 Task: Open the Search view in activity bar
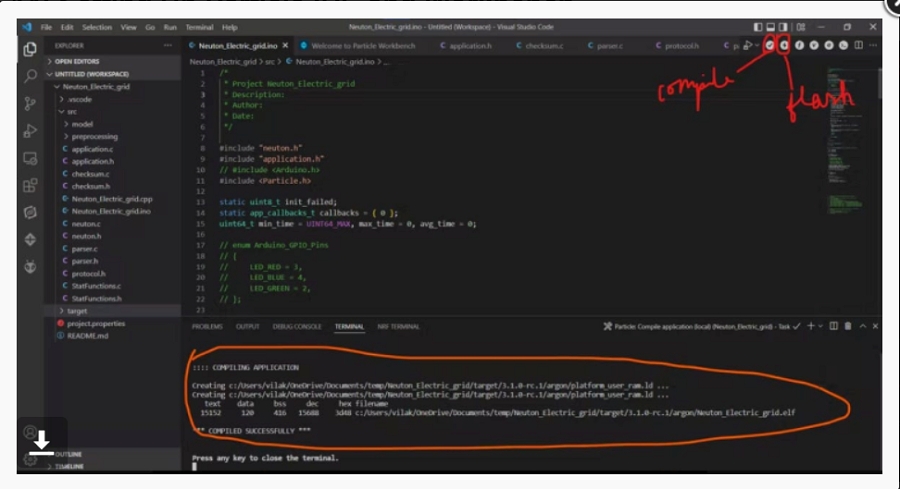tap(30, 76)
